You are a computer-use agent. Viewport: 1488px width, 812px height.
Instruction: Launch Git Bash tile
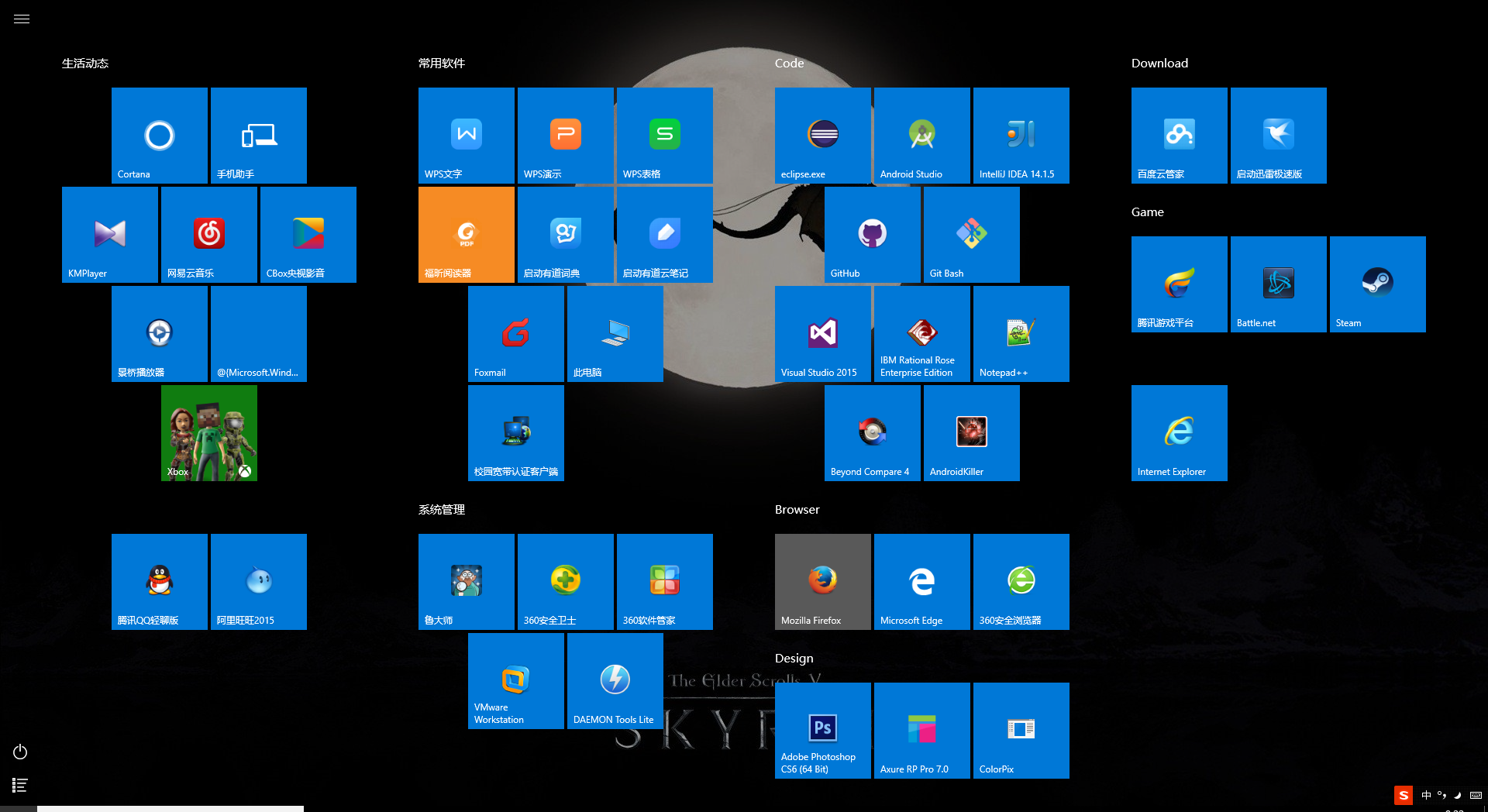[972, 235]
